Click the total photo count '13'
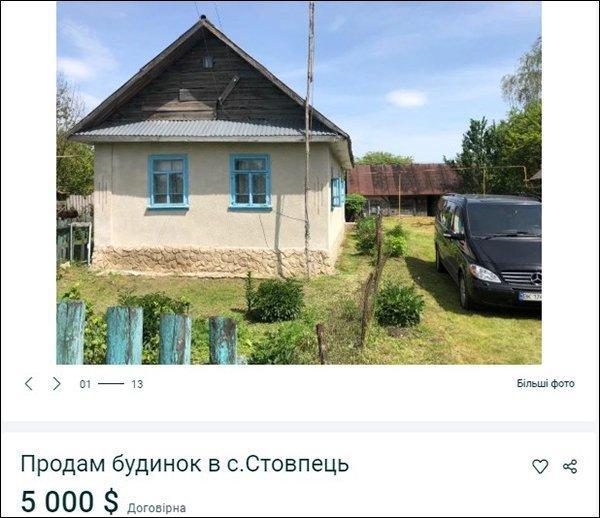 137,384
